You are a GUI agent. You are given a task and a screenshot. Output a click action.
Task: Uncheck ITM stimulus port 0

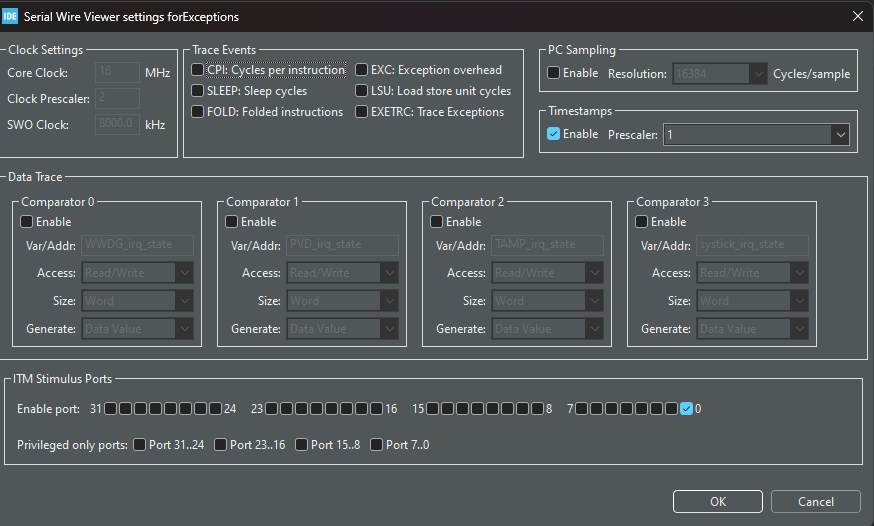[686, 409]
